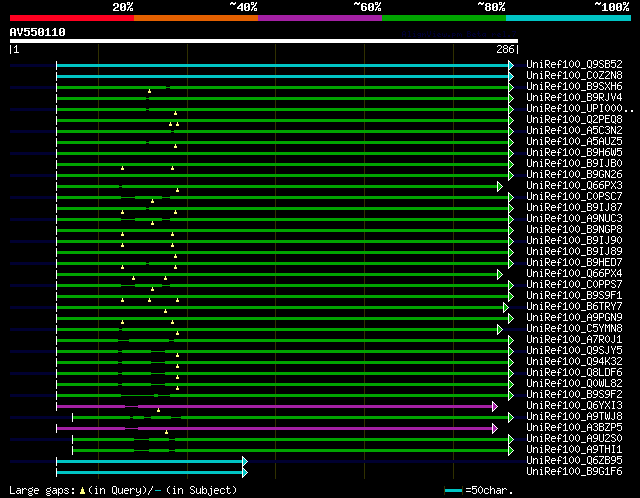Image resolution: width=640 pixels, height=498 pixels.
Task: Select the UniRef100_A7R0J1 label
Action: click(x=574, y=340)
